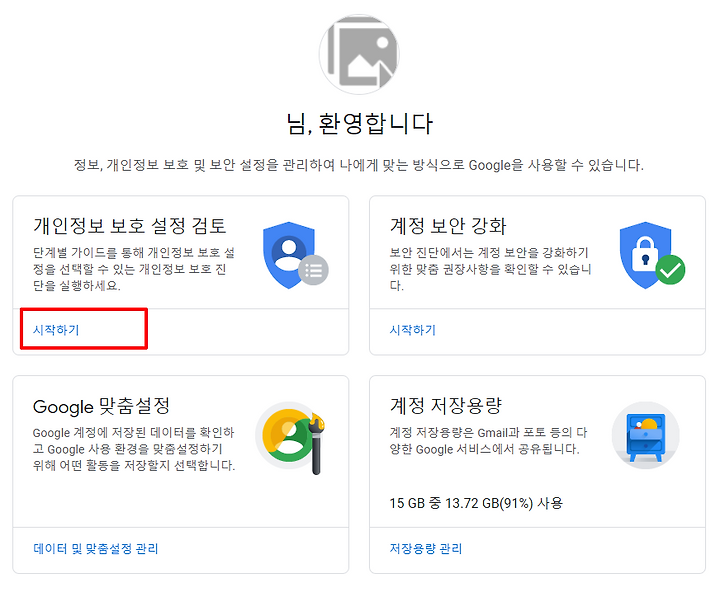The image size is (720, 597).
Task: Click the Google 맞춤설정 heading
Action: point(101,406)
